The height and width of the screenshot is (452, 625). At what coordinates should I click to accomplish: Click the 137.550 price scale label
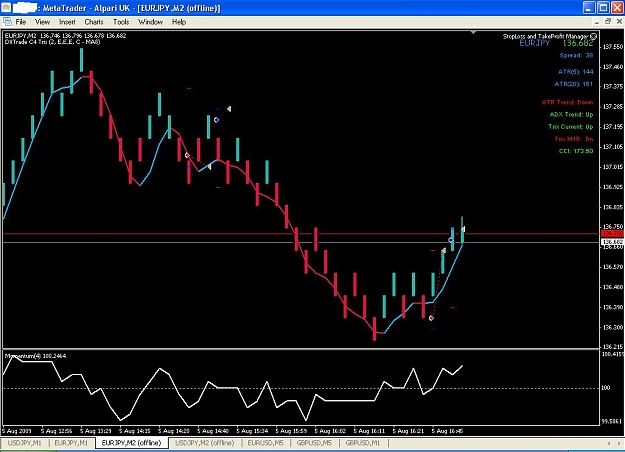click(613, 47)
